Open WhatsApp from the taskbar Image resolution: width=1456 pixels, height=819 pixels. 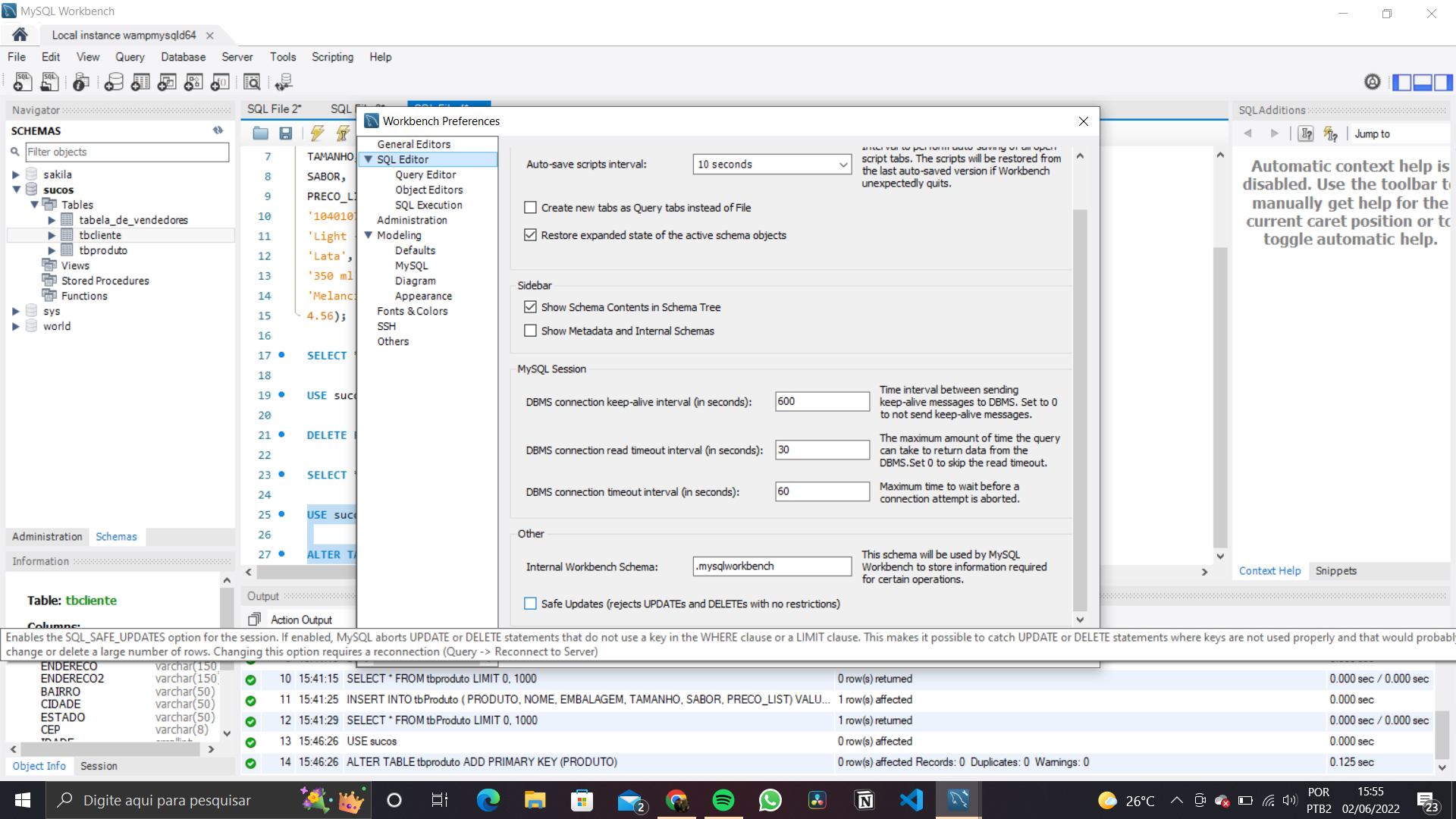770,800
